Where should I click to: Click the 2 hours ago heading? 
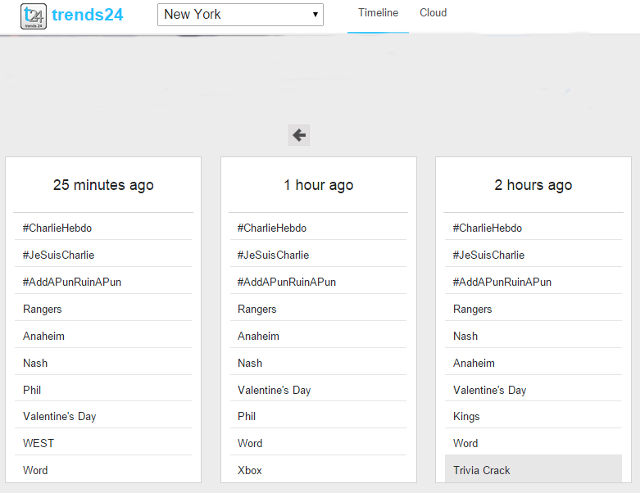point(533,185)
